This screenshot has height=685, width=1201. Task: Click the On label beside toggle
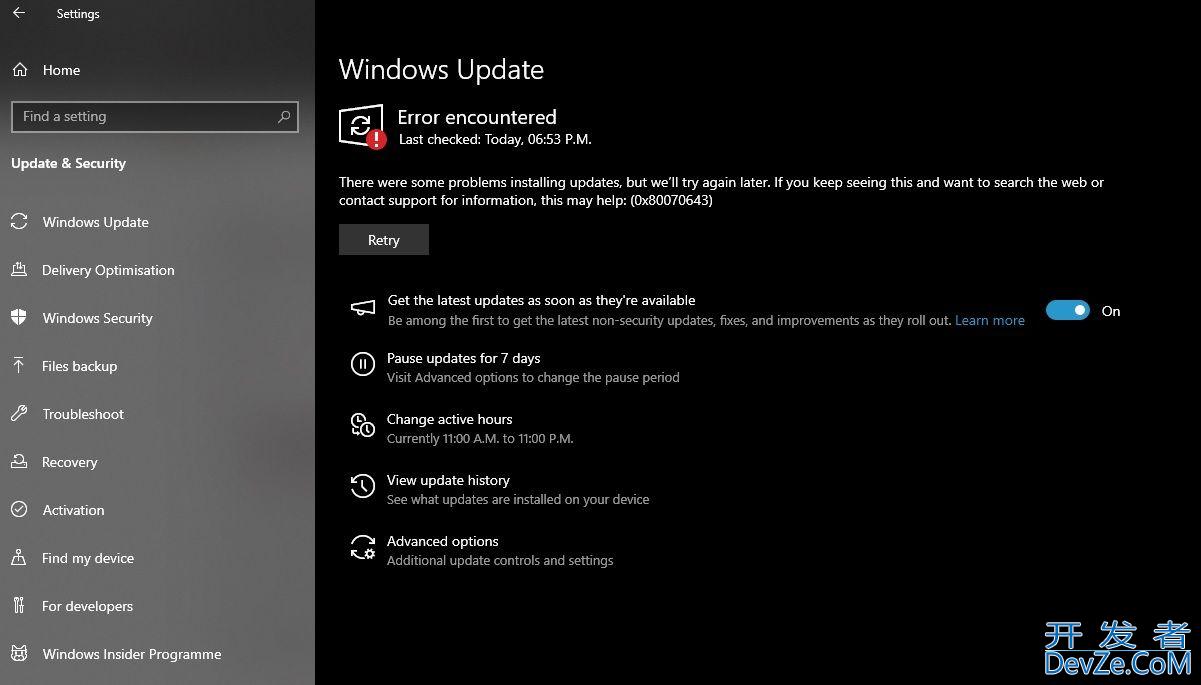point(1111,311)
